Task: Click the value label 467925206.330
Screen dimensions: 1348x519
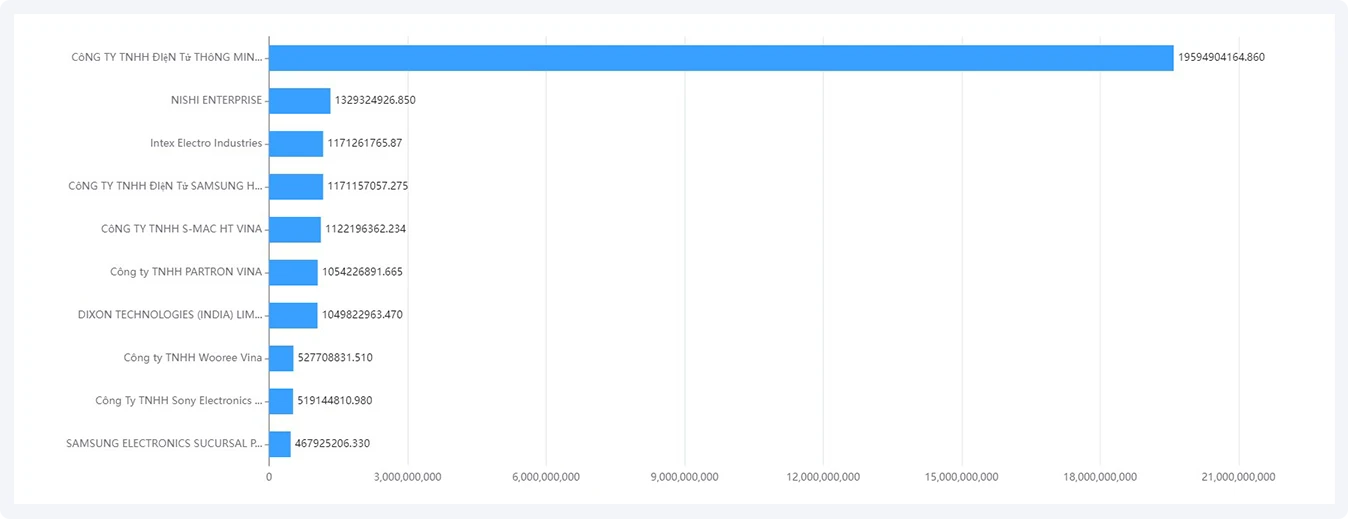Action: 332,444
